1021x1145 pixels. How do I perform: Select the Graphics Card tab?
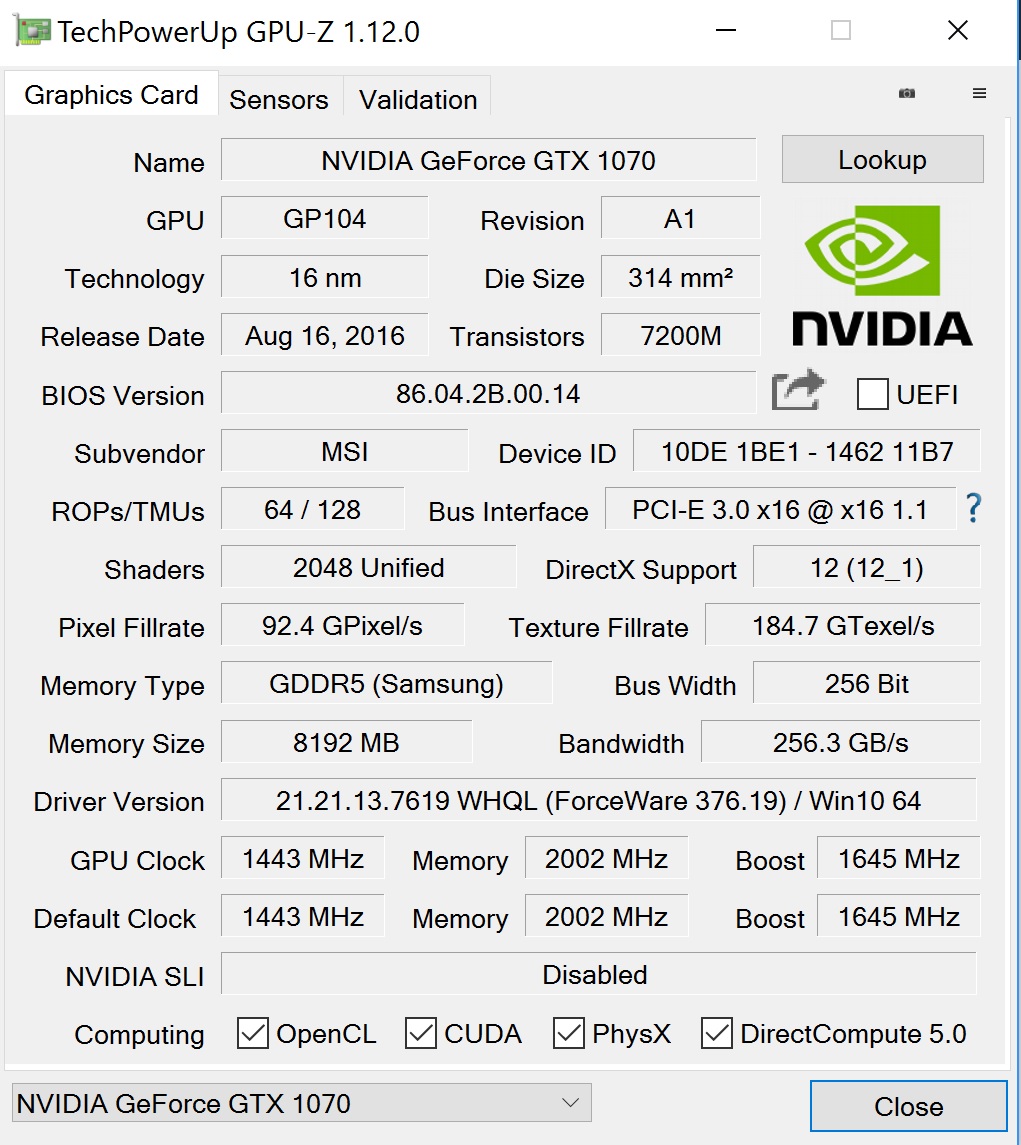111,95
